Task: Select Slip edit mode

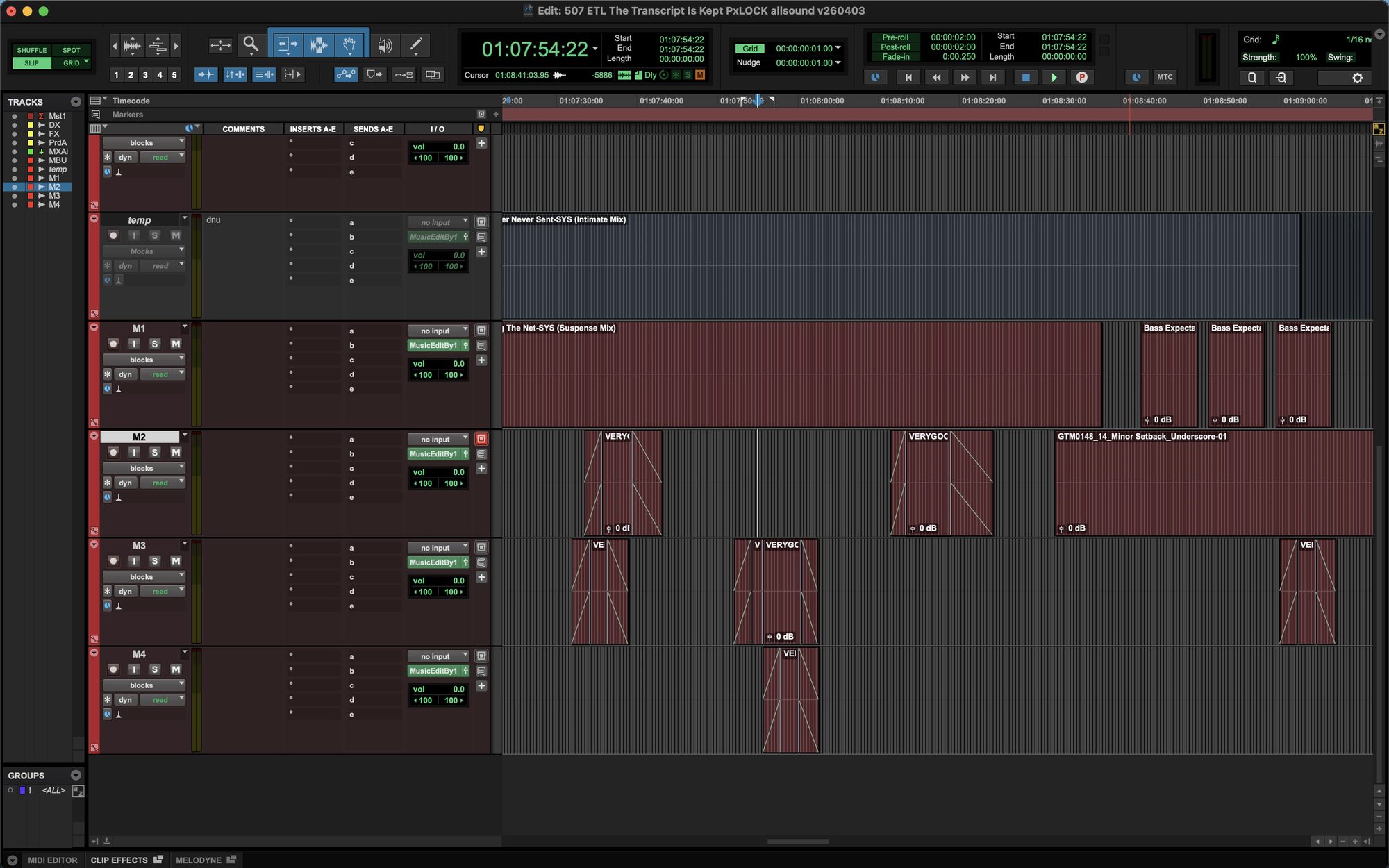Action: tap(32, 62)
